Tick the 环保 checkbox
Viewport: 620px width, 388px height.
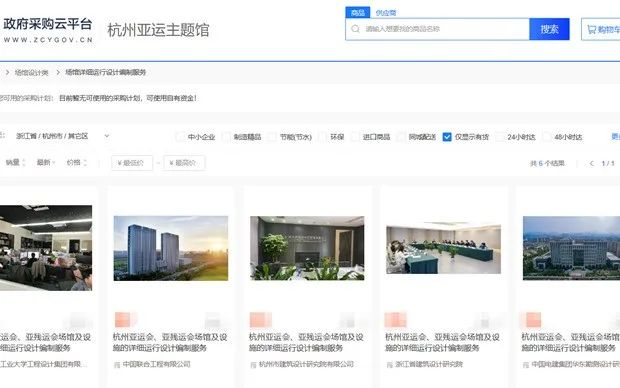tap(322, 137)
